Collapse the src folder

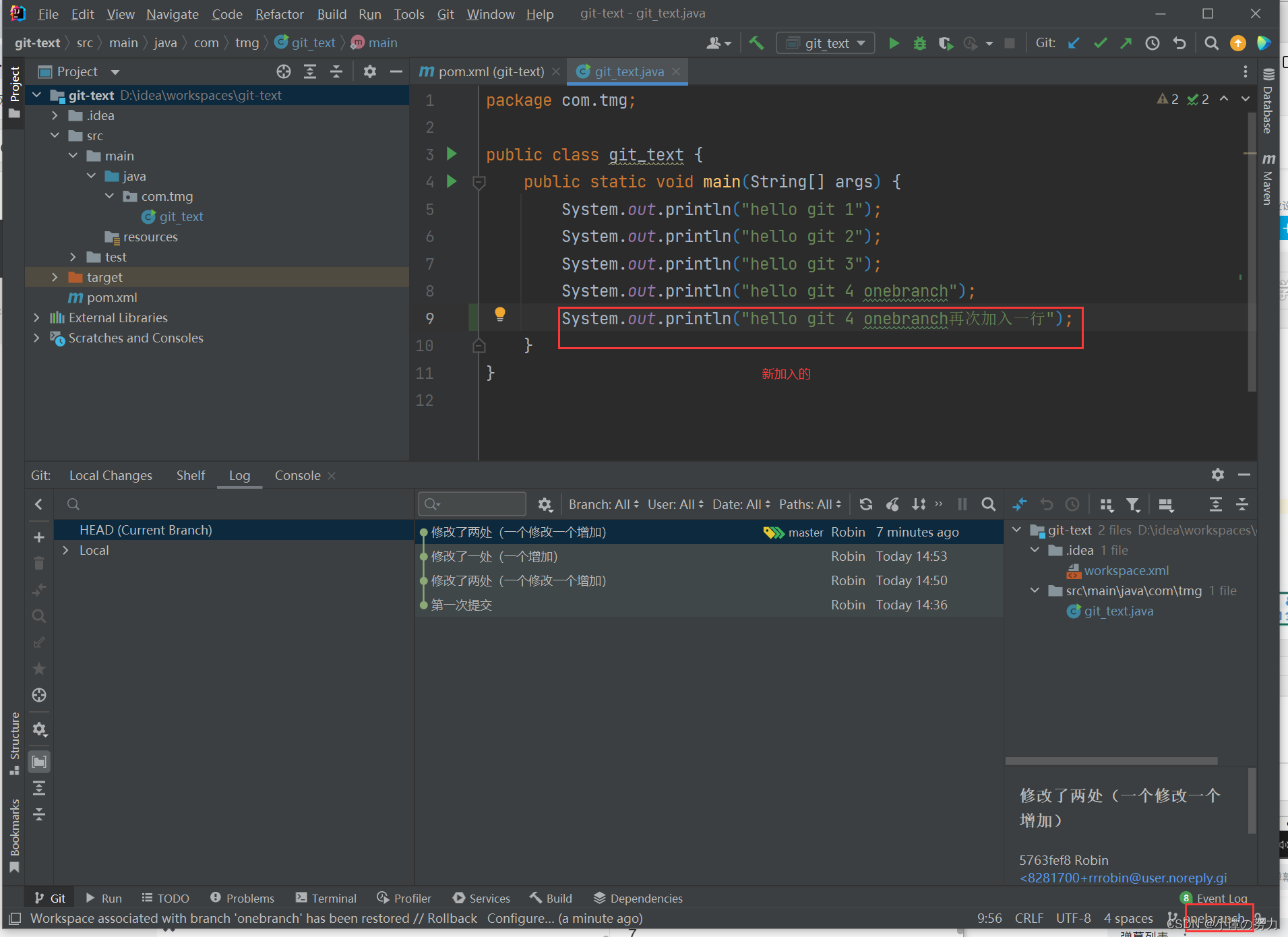point(55,135)
